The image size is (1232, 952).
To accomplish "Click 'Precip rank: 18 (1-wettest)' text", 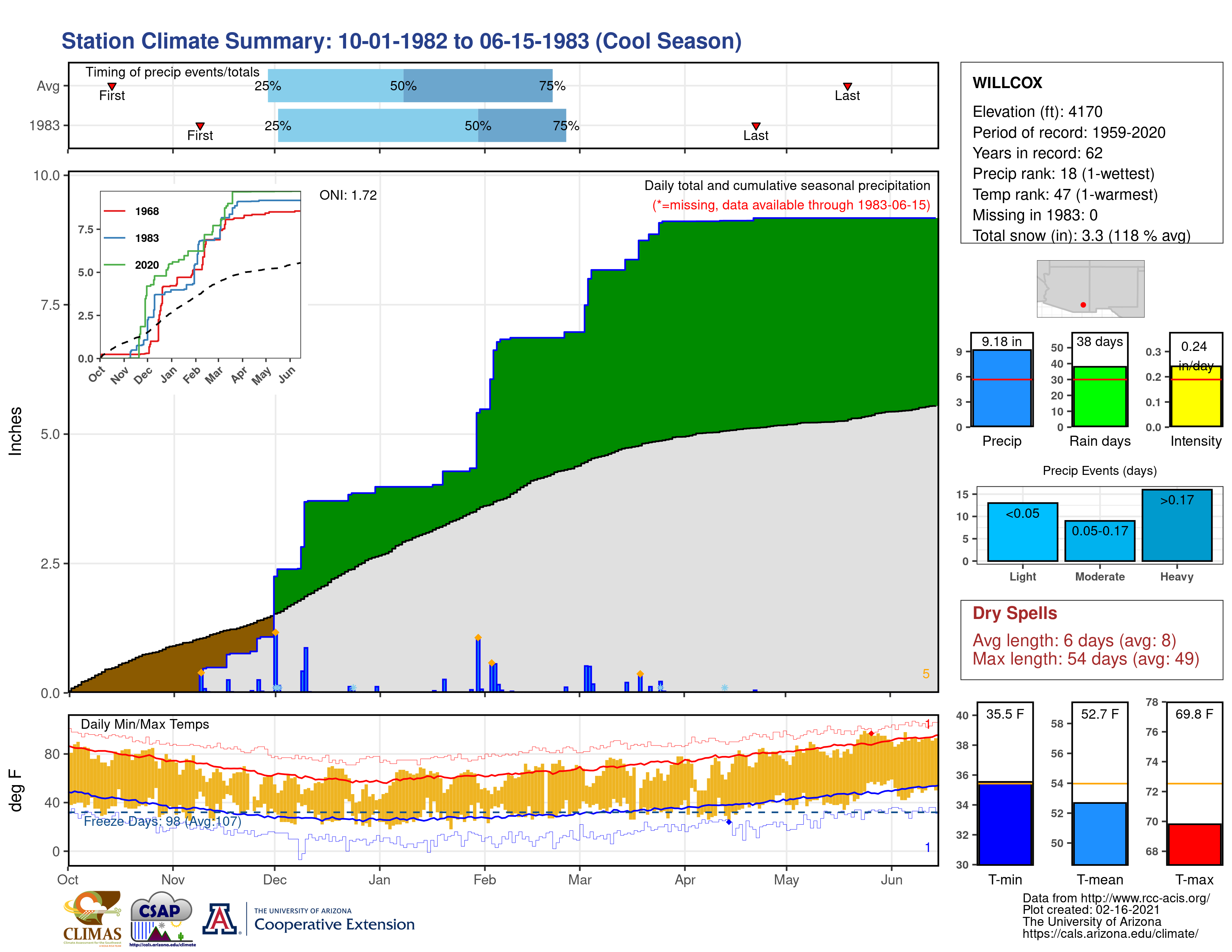I will [x=1063, y=174].
